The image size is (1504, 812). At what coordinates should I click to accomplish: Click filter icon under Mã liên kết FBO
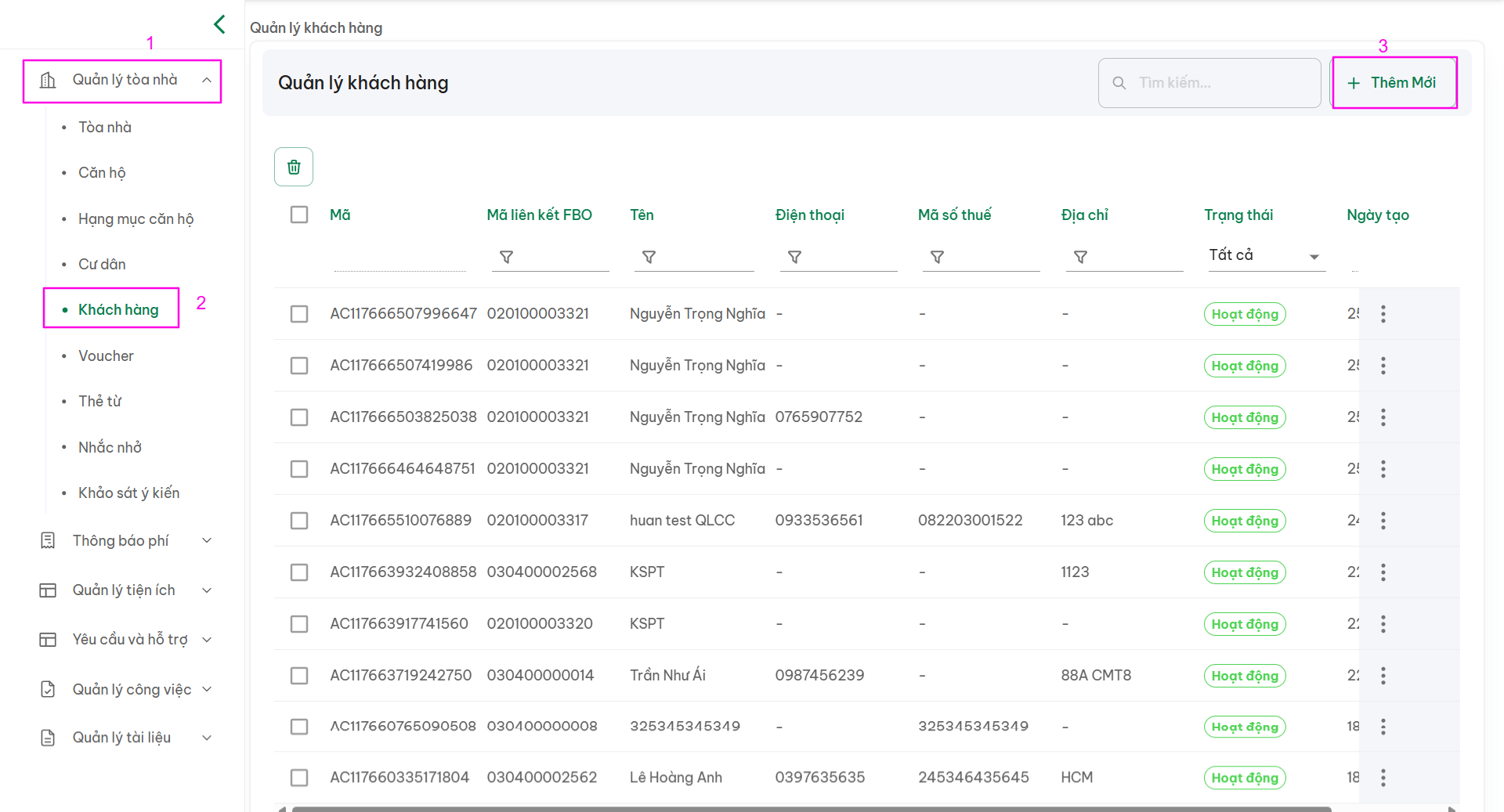tap(506, 257)
